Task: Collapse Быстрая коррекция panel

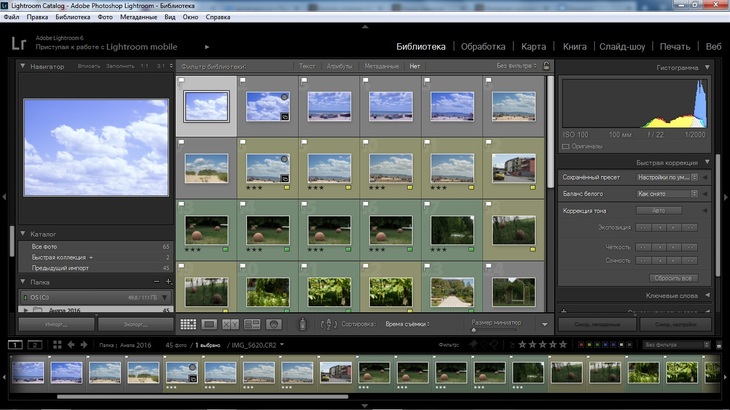Action: pyautogui.click(x=707, y=162)
